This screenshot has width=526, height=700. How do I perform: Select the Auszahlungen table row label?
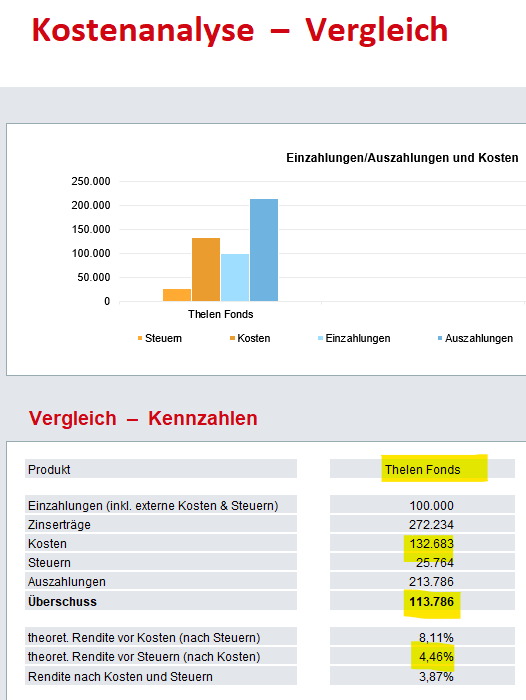(67, 582)
